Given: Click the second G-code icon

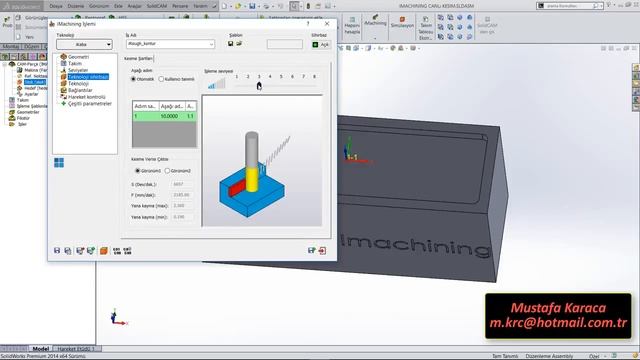Looking at the screenshot, I should pos(127,251).
